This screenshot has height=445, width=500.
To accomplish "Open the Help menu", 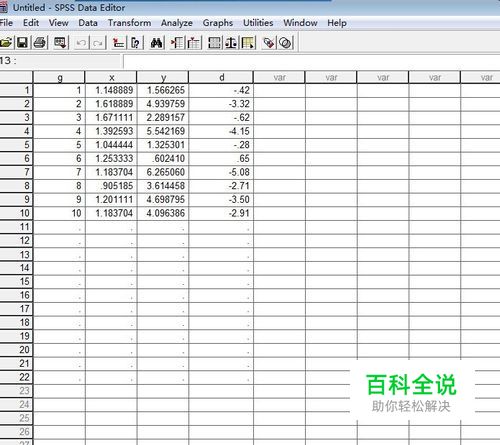I will [337, 23].
